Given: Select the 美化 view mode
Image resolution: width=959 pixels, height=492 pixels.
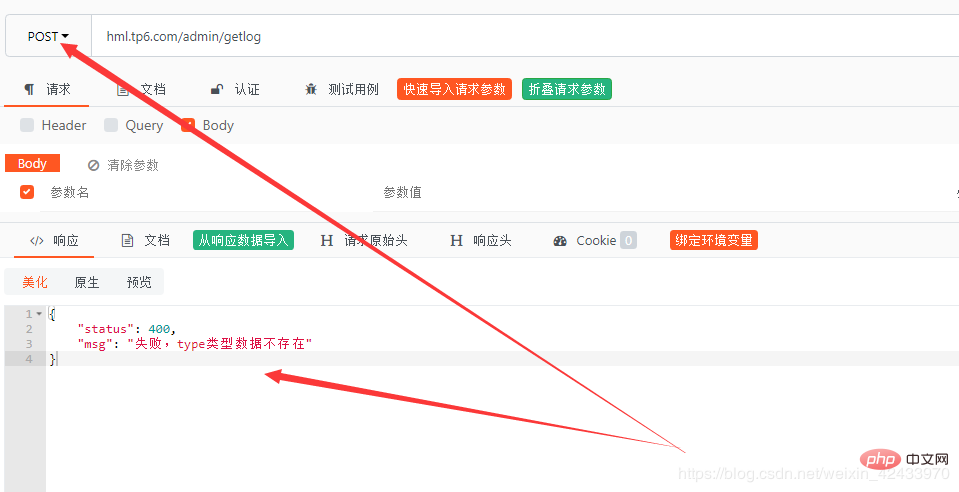Looking at the screenshot, I should pos(35,282).
